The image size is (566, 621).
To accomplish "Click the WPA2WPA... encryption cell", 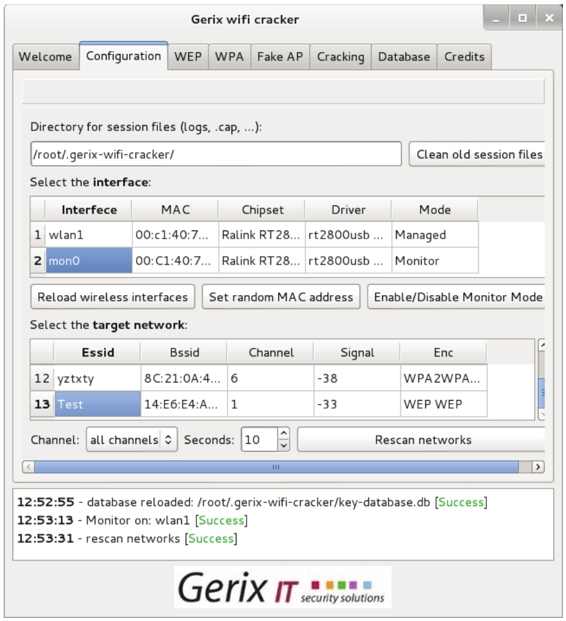I will tap(444, 378).
